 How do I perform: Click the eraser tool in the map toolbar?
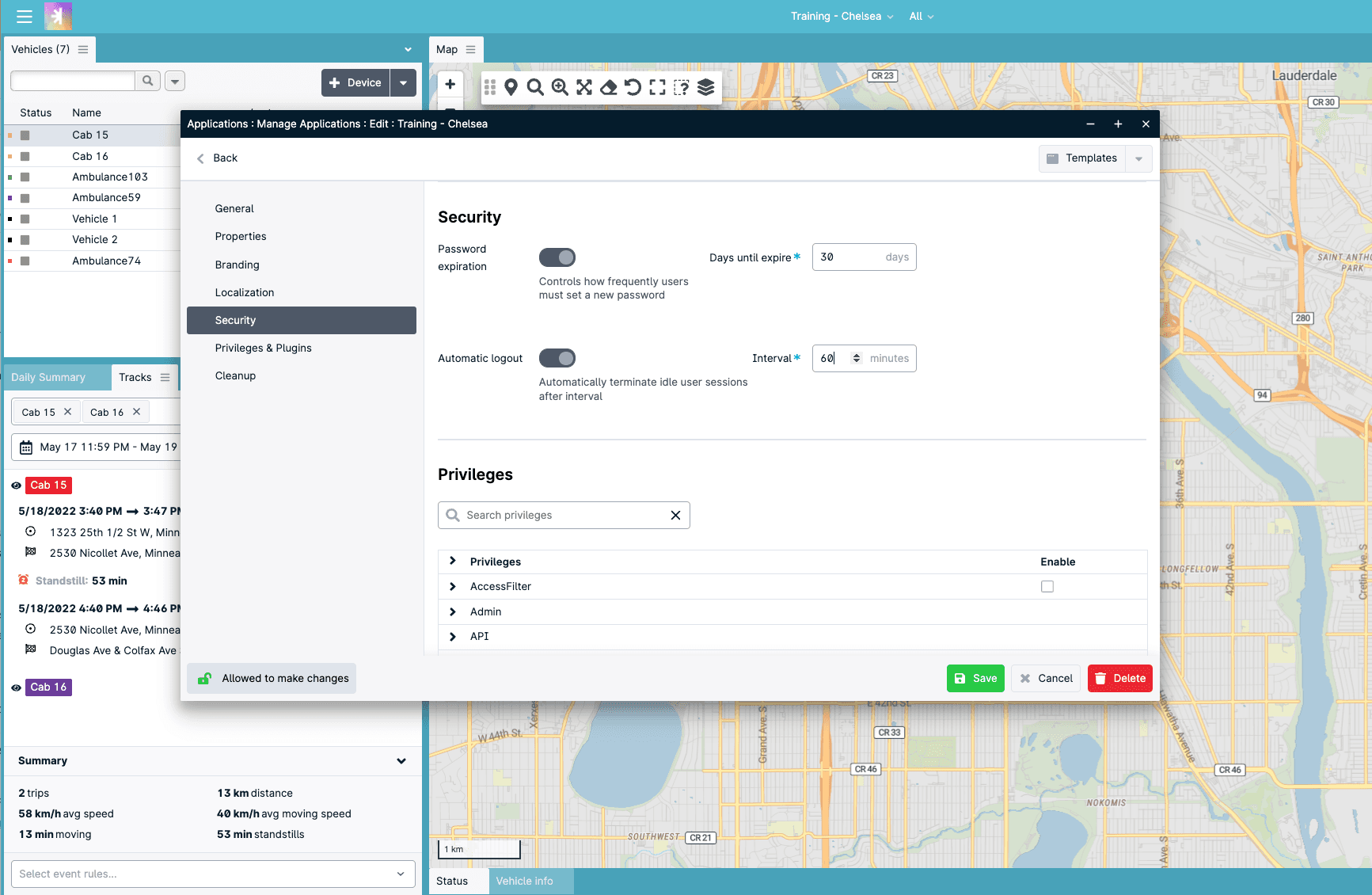608,87
